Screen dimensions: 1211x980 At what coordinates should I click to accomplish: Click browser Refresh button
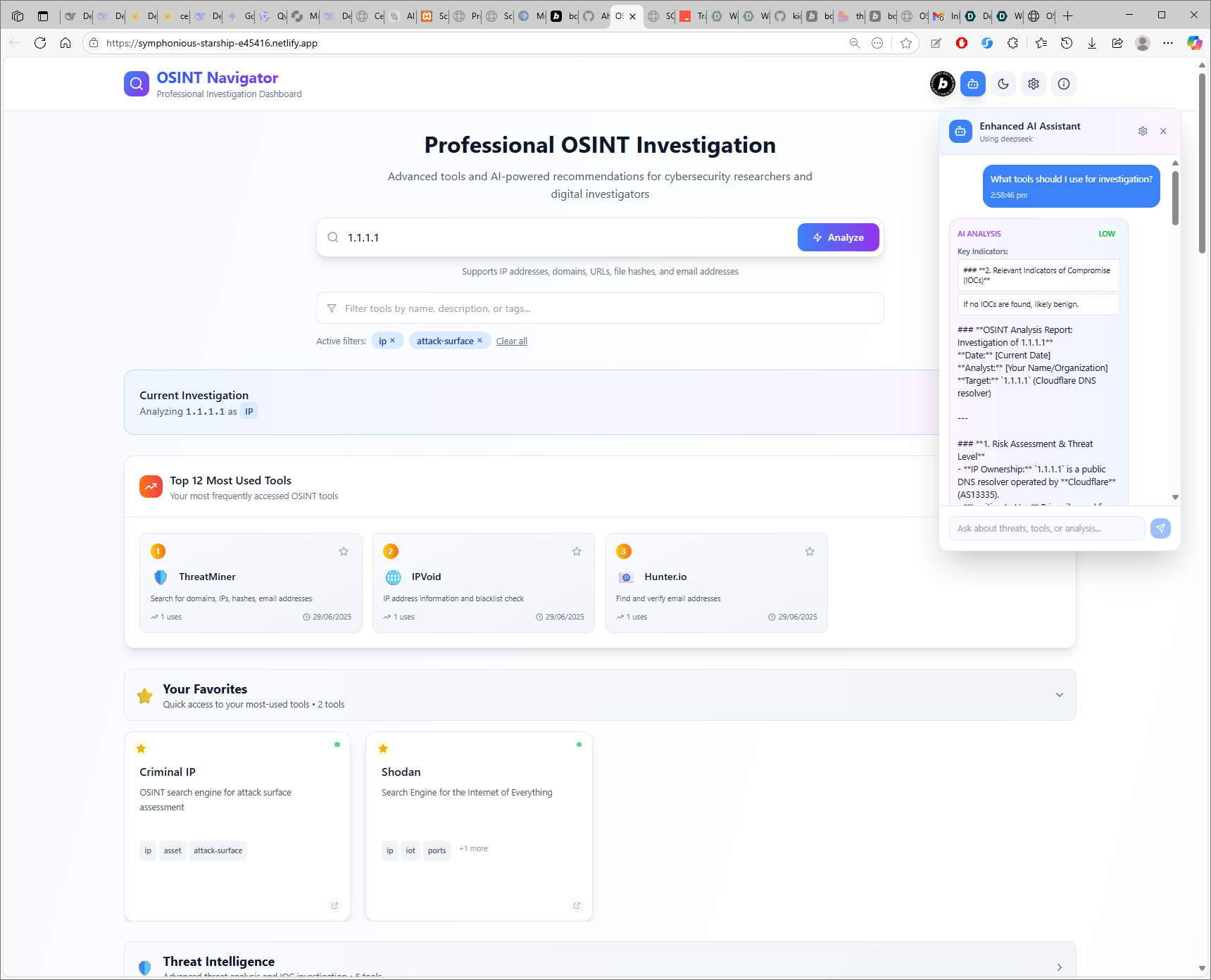point(40,43)
